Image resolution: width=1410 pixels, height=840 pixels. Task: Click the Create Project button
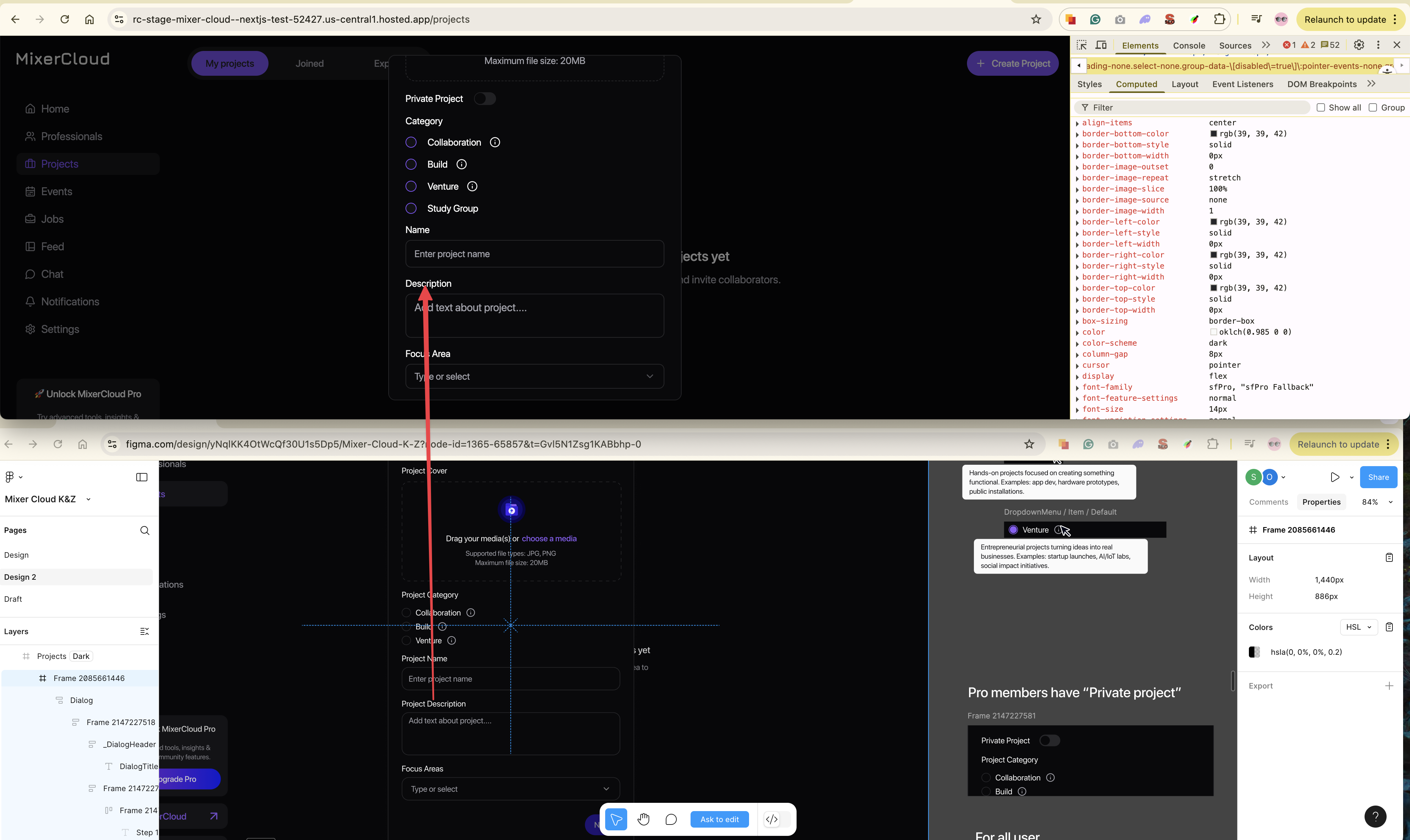click(1013, 63)
